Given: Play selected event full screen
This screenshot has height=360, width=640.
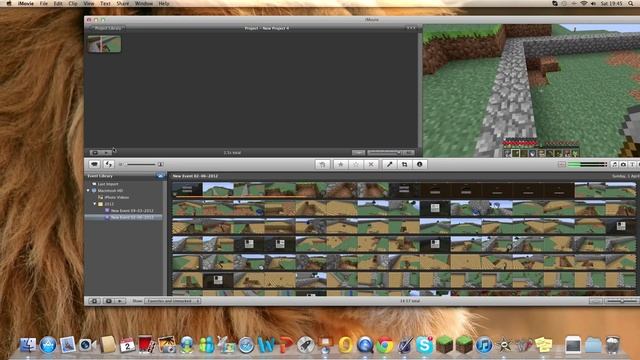Looking at the screenshot, I should (108, 301).
